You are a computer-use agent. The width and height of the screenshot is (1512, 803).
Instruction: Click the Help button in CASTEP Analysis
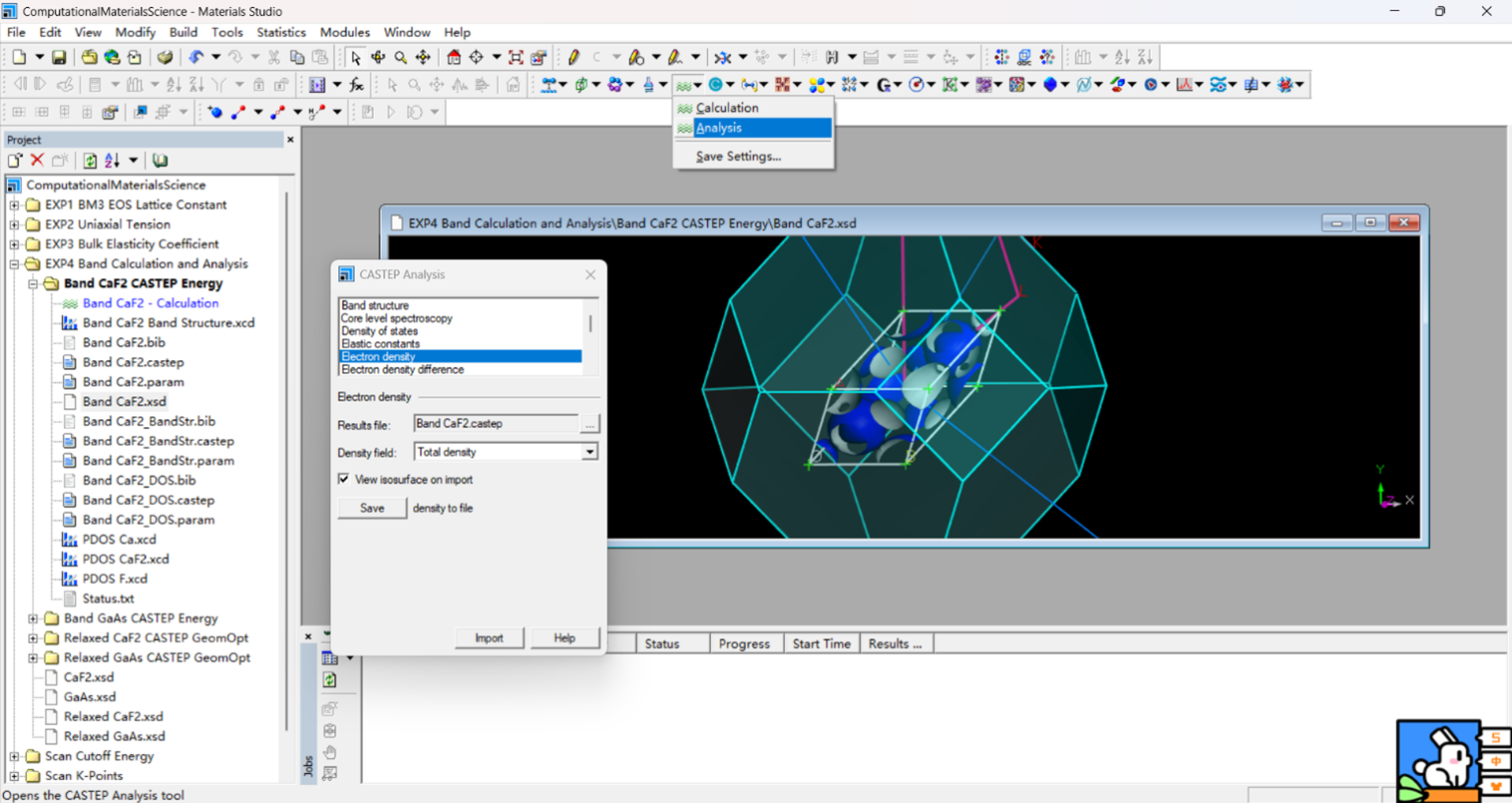coord(565,638)
